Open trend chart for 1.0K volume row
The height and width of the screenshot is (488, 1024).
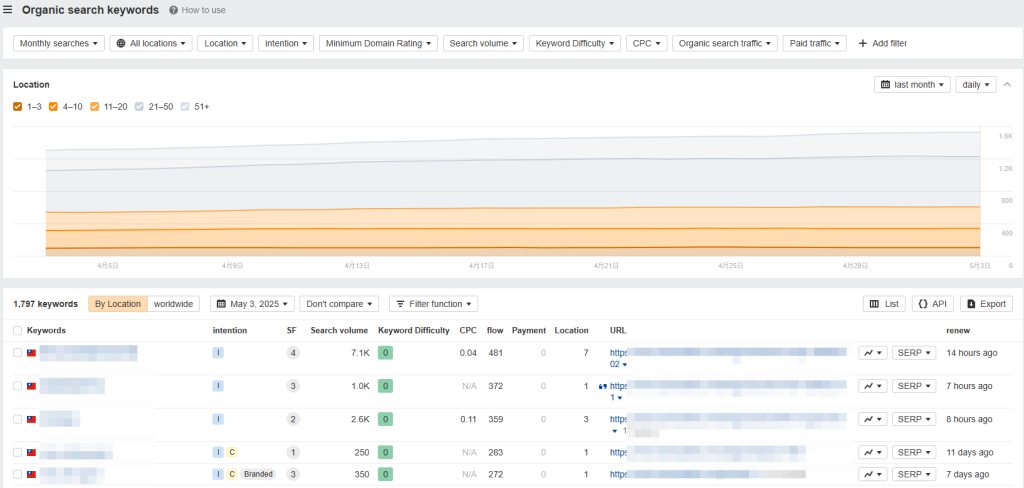[872, 386]
